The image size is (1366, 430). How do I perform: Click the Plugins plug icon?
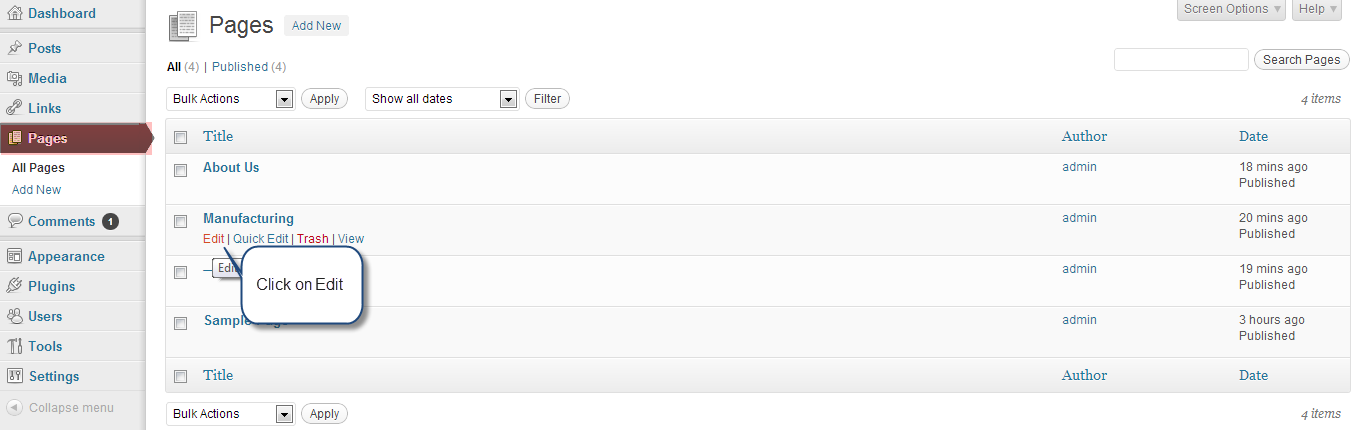(x=14, y=286)
